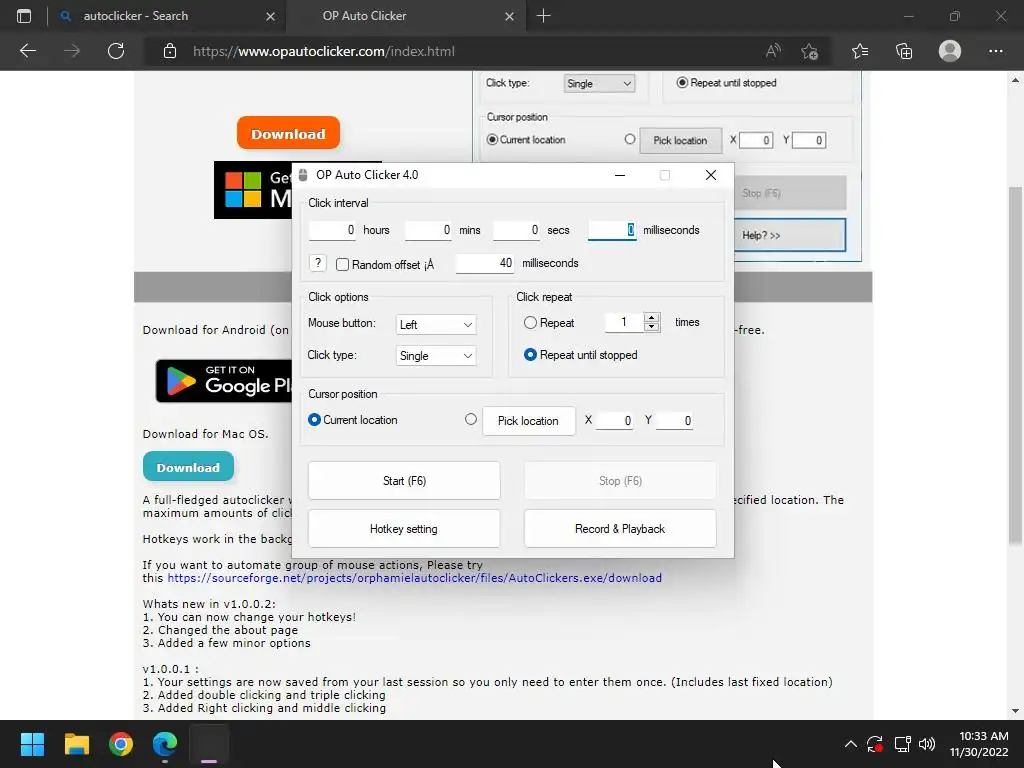This screenshot has height=768, width=1024.
Task: Open the Collections icon in Edge toolbar
Action: [x=904, y=51]
